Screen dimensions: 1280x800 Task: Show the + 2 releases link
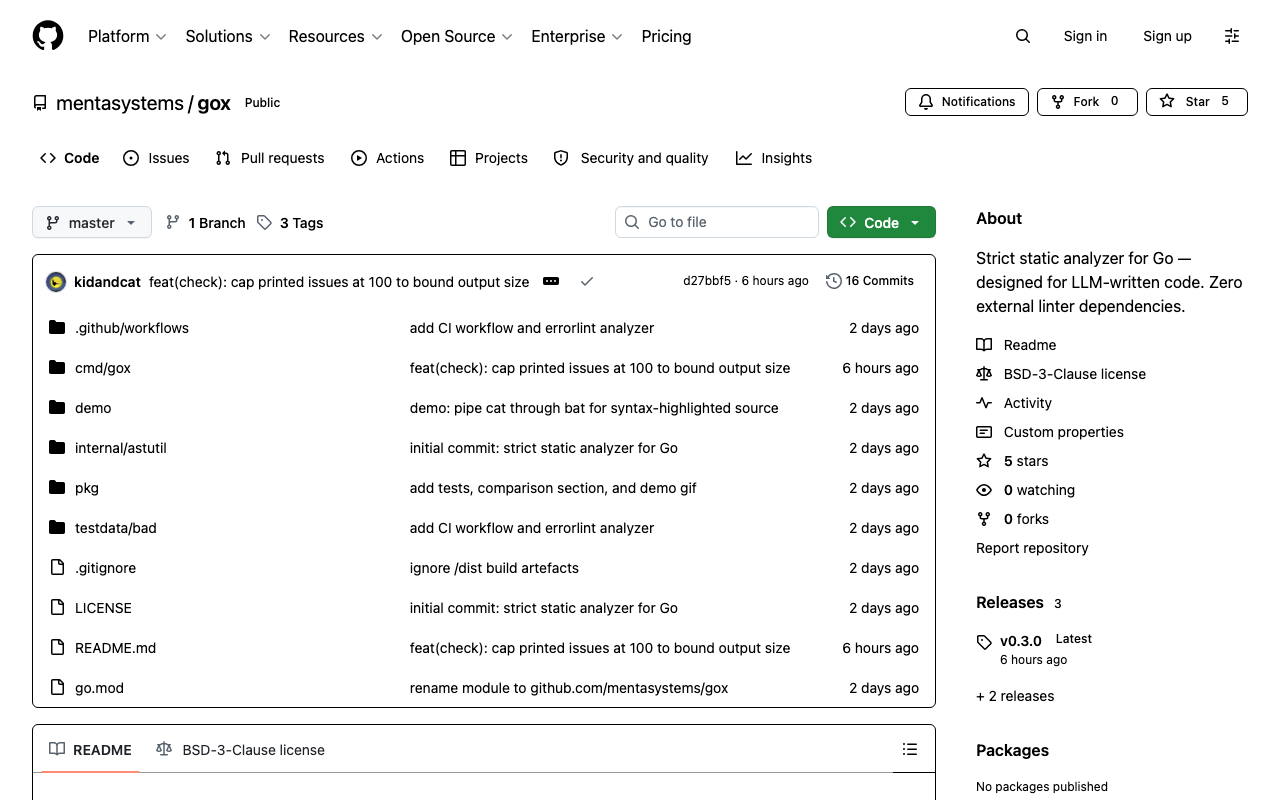coord(1015,696)
